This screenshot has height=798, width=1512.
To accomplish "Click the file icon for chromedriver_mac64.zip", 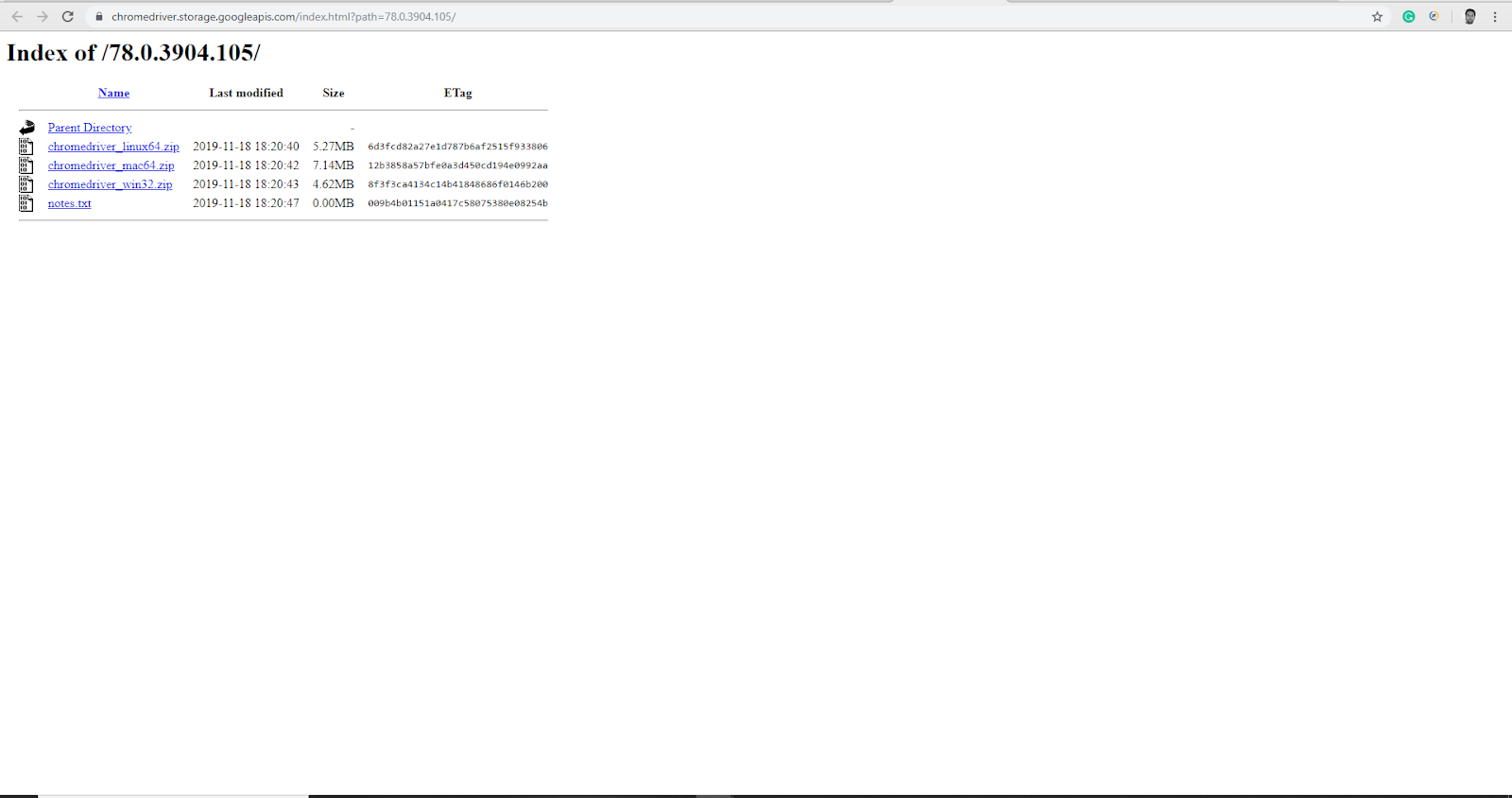I will pyautogui.click(x=26, y=165).
